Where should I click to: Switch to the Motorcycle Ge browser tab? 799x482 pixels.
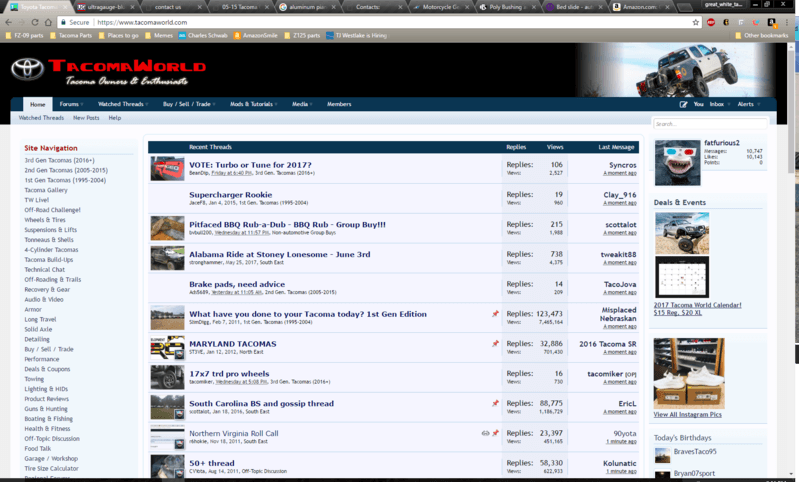tap(440, 7)
